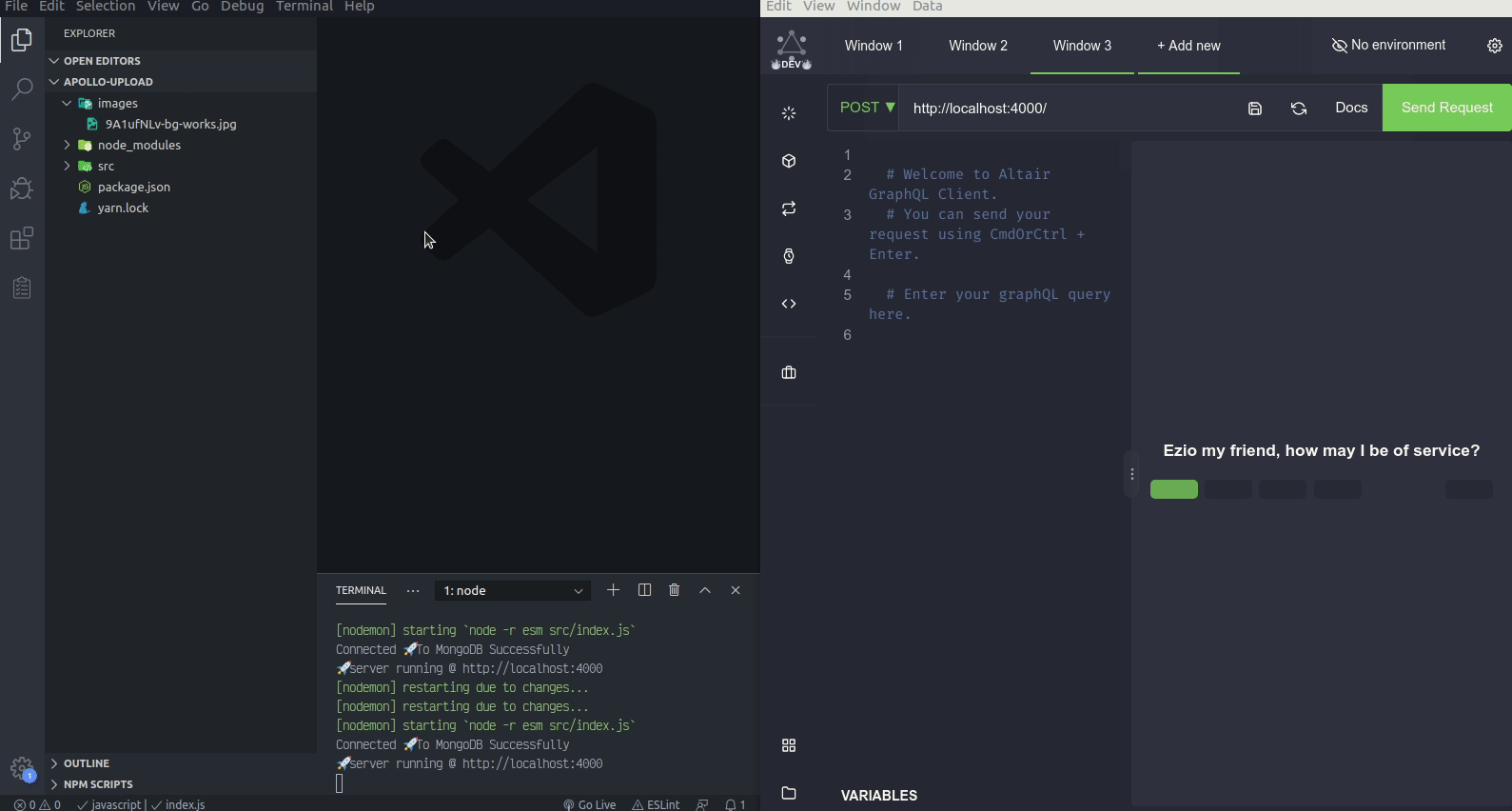This screenshot has height=811, width=1512.
Task: Select the Window 3 tab
Action: point(1082,46)
